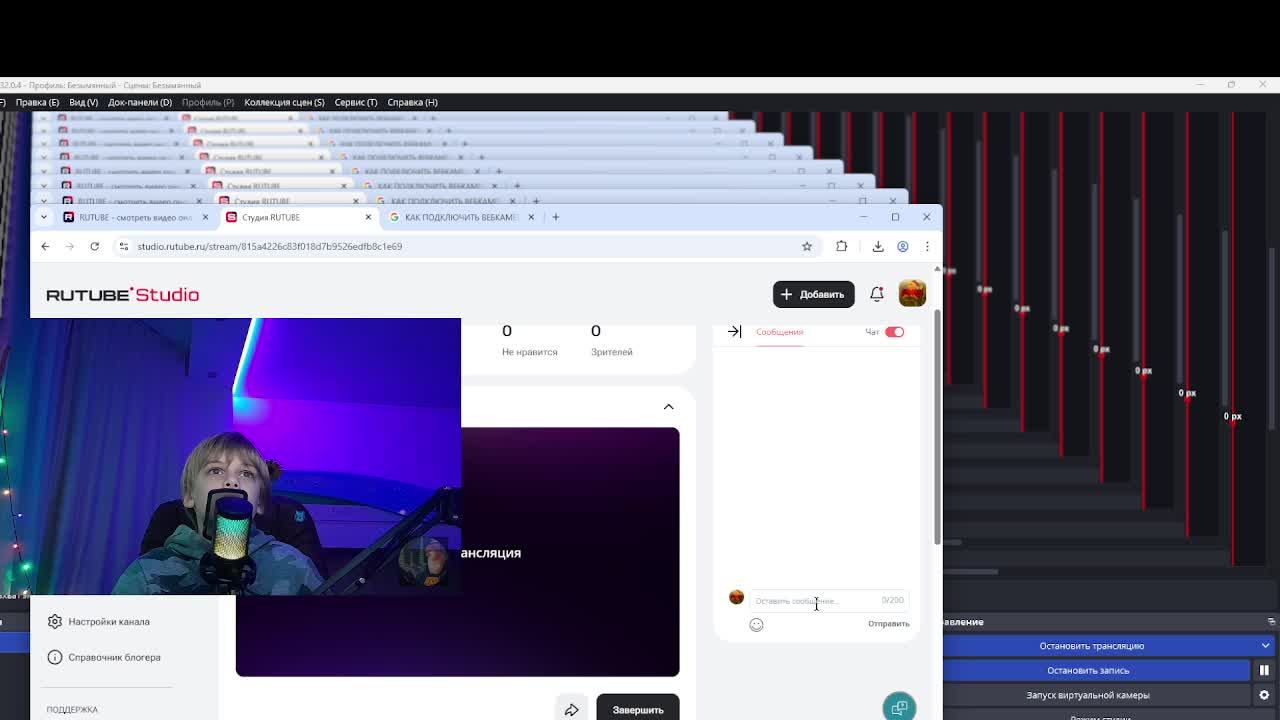Open the Док-панели (D) menu
The height and width of the screenshot is (720, 1280).
[x=140, y=102]
